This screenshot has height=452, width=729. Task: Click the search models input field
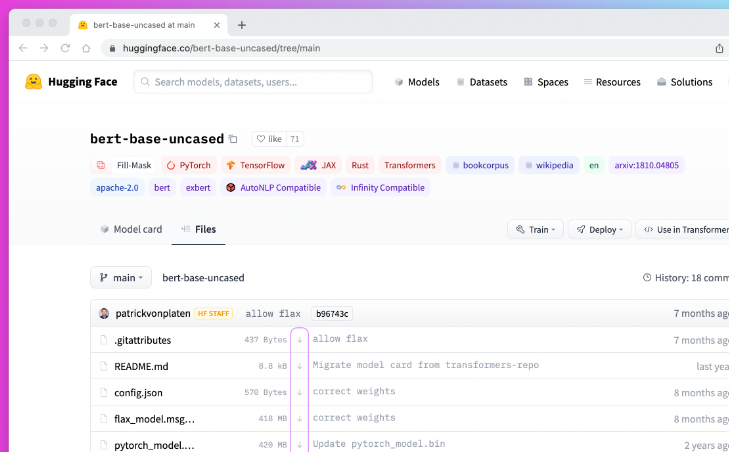253,82
